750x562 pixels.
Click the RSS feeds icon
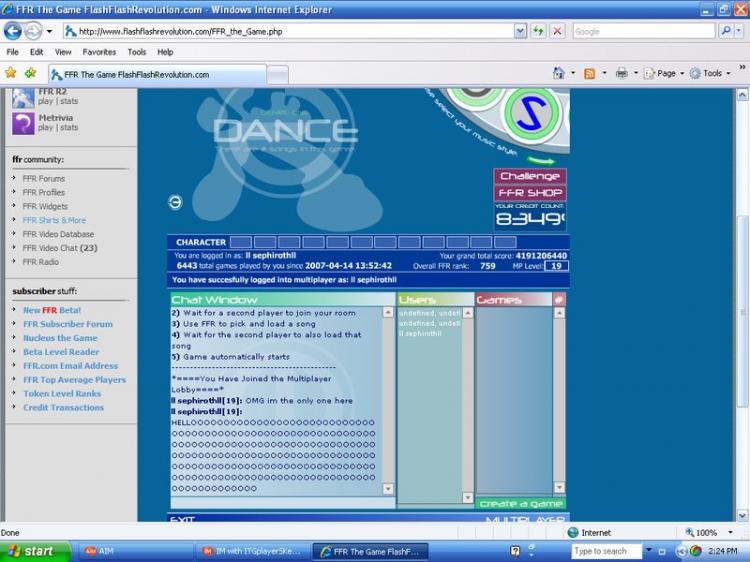590,73
